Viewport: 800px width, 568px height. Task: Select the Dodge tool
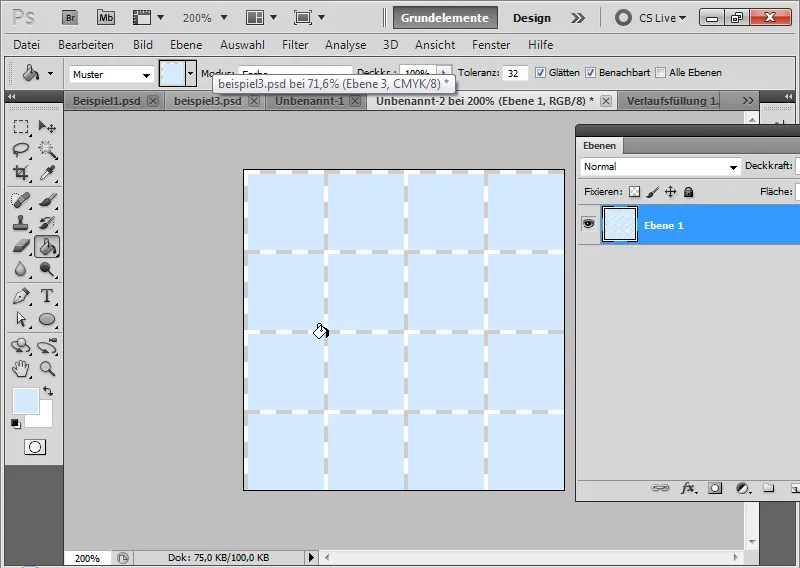(x=47, y=269)
